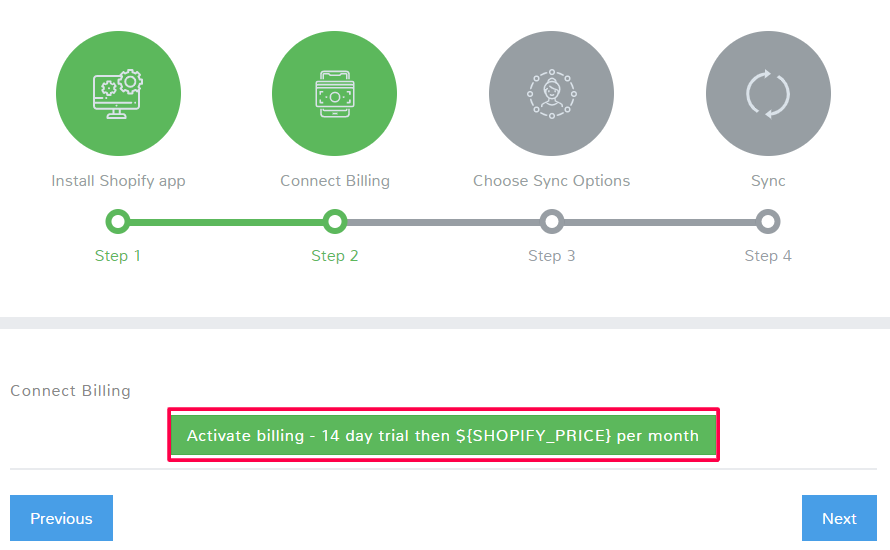Activate billing with 14 day trial
The height and width of the screenshot is (550, 890).
(x=443, y=436)
